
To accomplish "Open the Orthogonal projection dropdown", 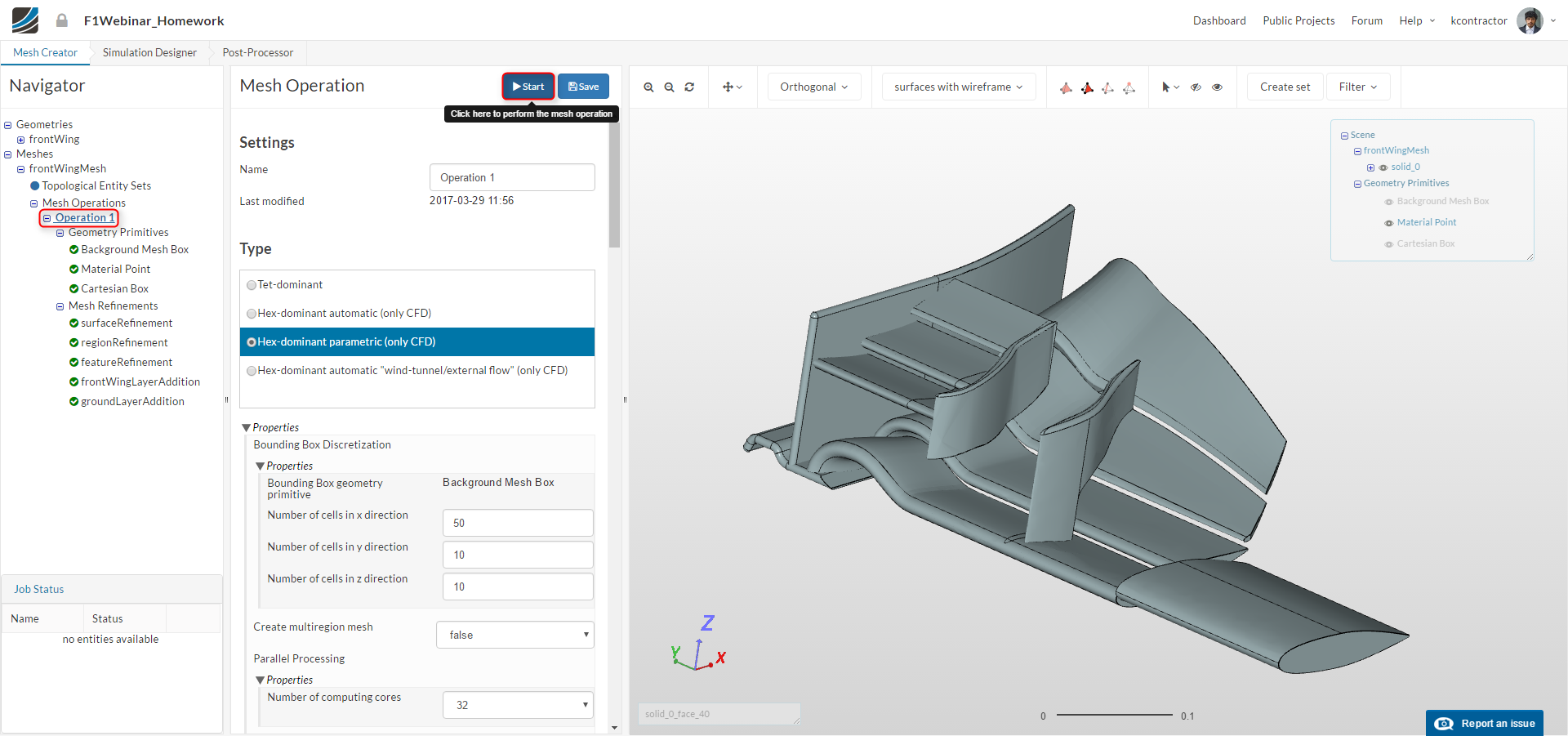I will 813,87.
